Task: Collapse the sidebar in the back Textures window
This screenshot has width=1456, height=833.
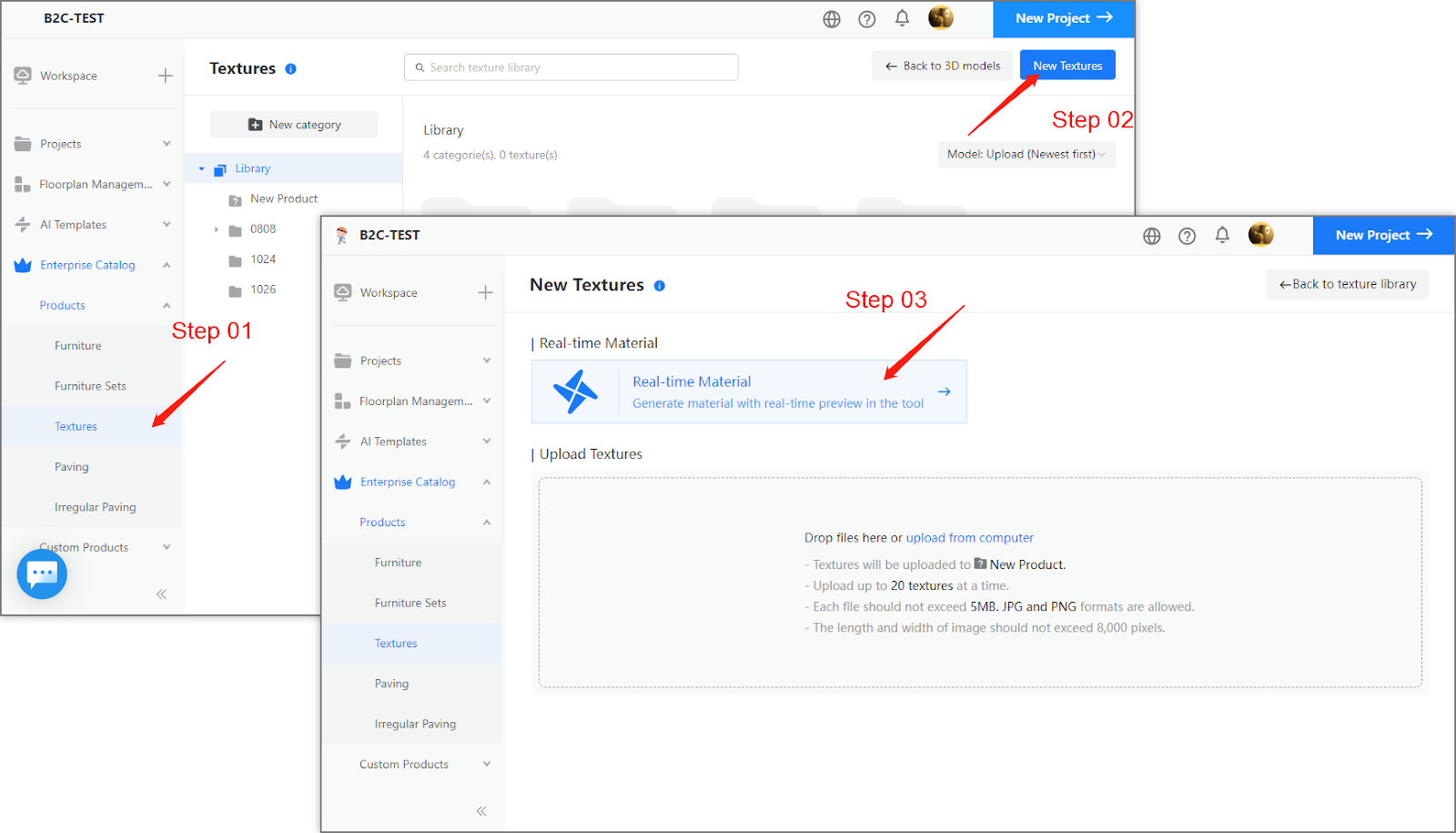Action: click(x=161, y=594)
